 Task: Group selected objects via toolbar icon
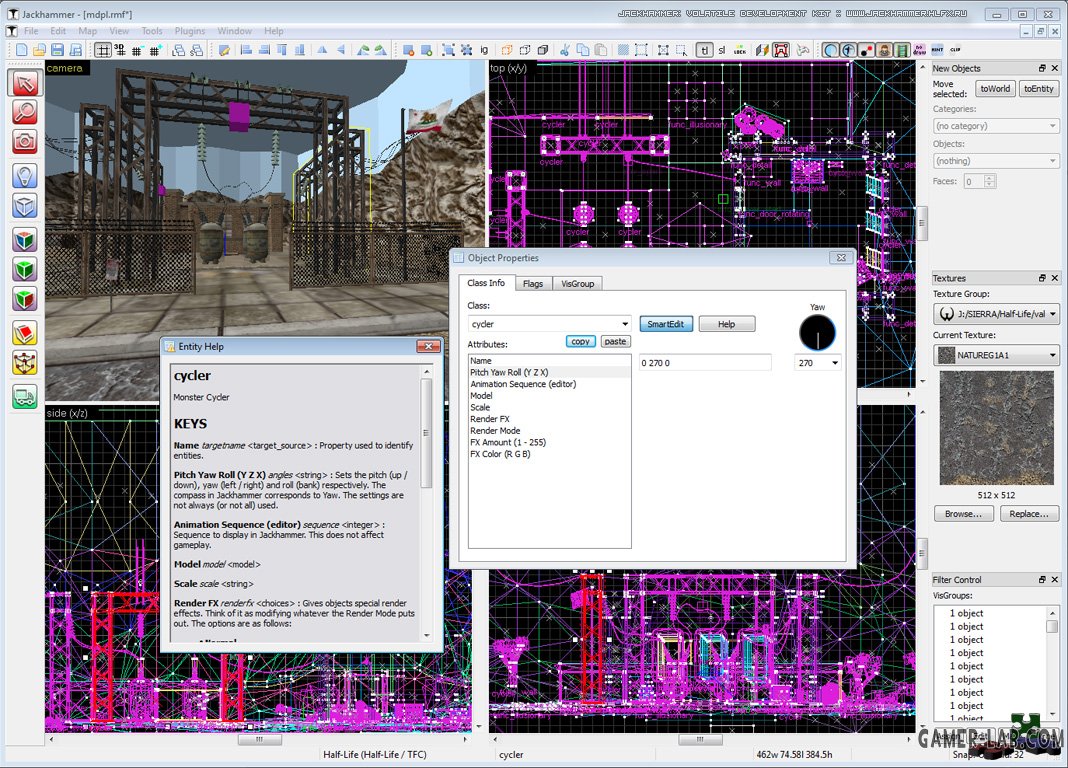[x=448, y=50]
